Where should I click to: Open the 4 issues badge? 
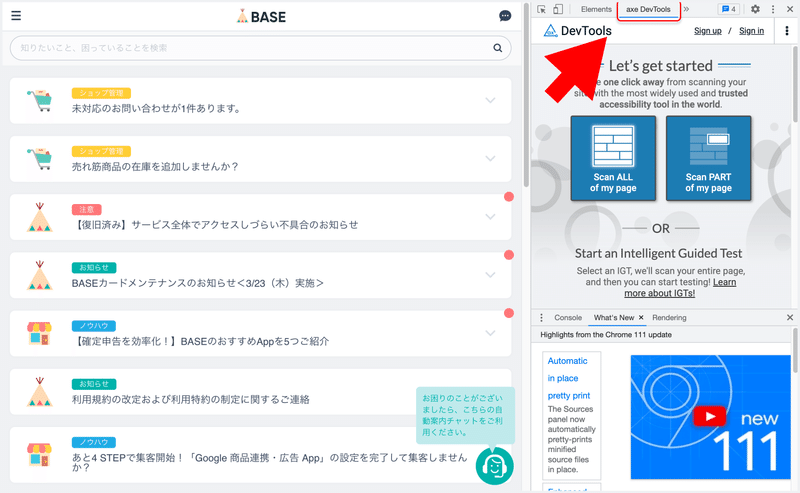click(729, 9)
